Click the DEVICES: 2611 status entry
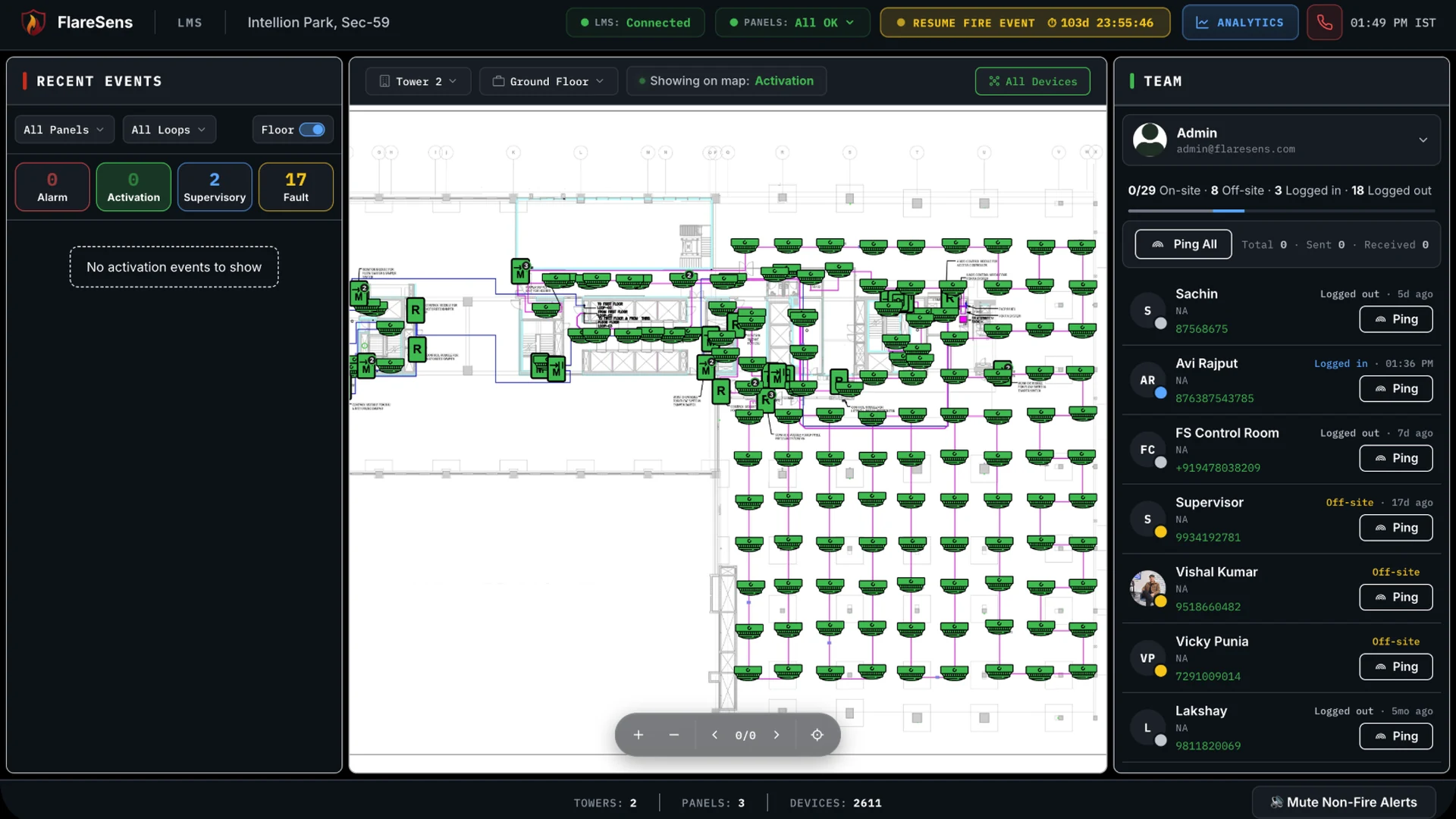 835,803
